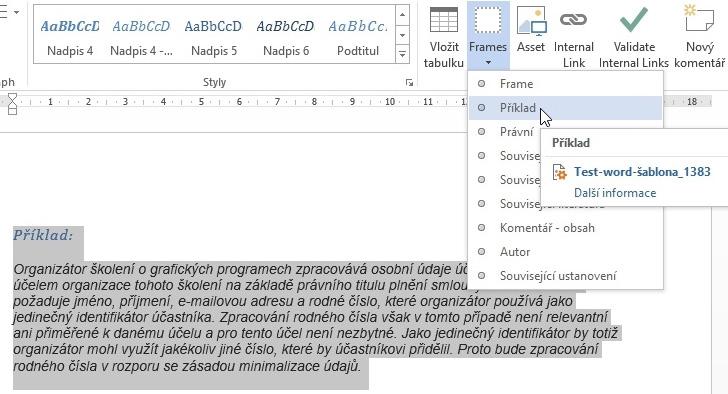Click the Validate Internal Links checkmark
Viewport: 728px width, 394px height.
(x=634, y=19)
